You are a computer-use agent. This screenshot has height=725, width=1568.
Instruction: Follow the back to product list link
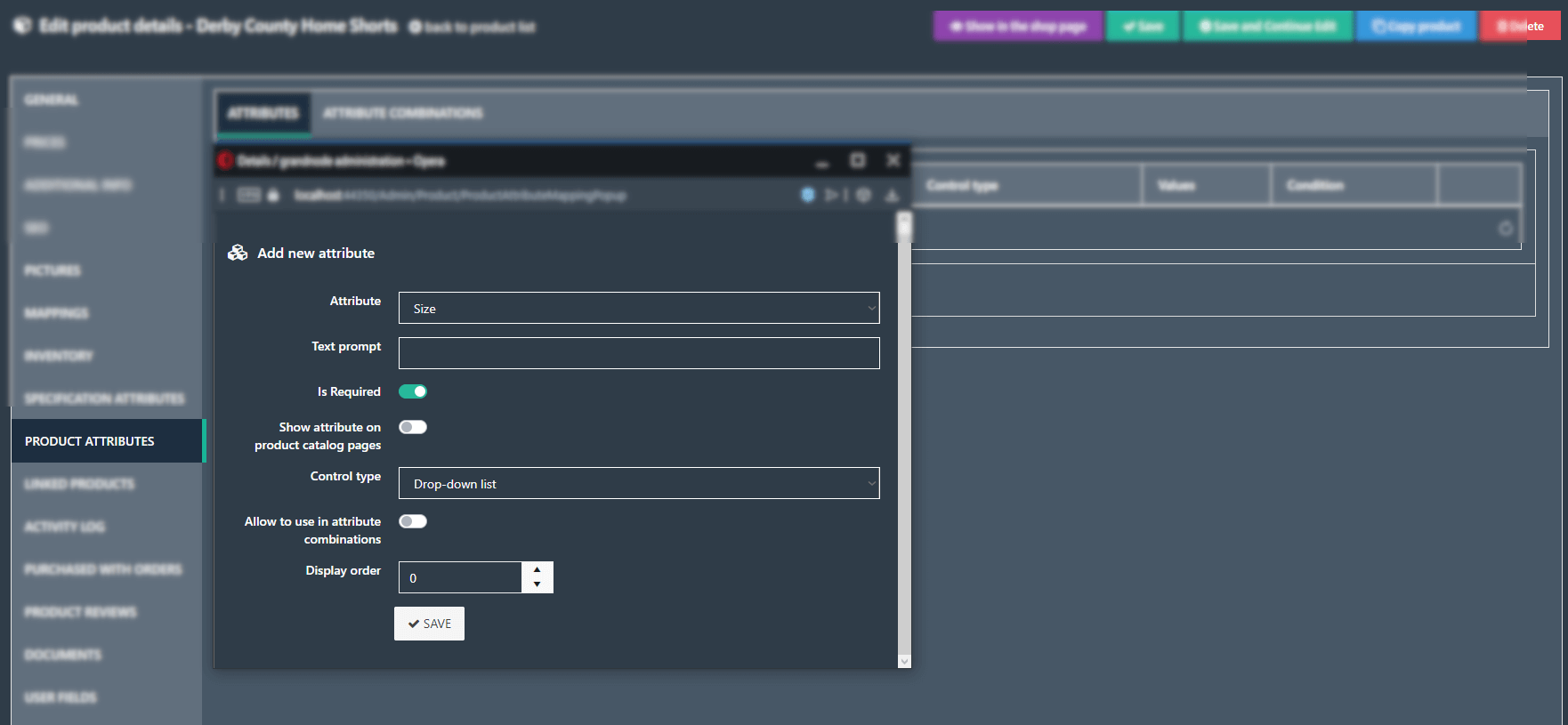[x=473, y=27]
